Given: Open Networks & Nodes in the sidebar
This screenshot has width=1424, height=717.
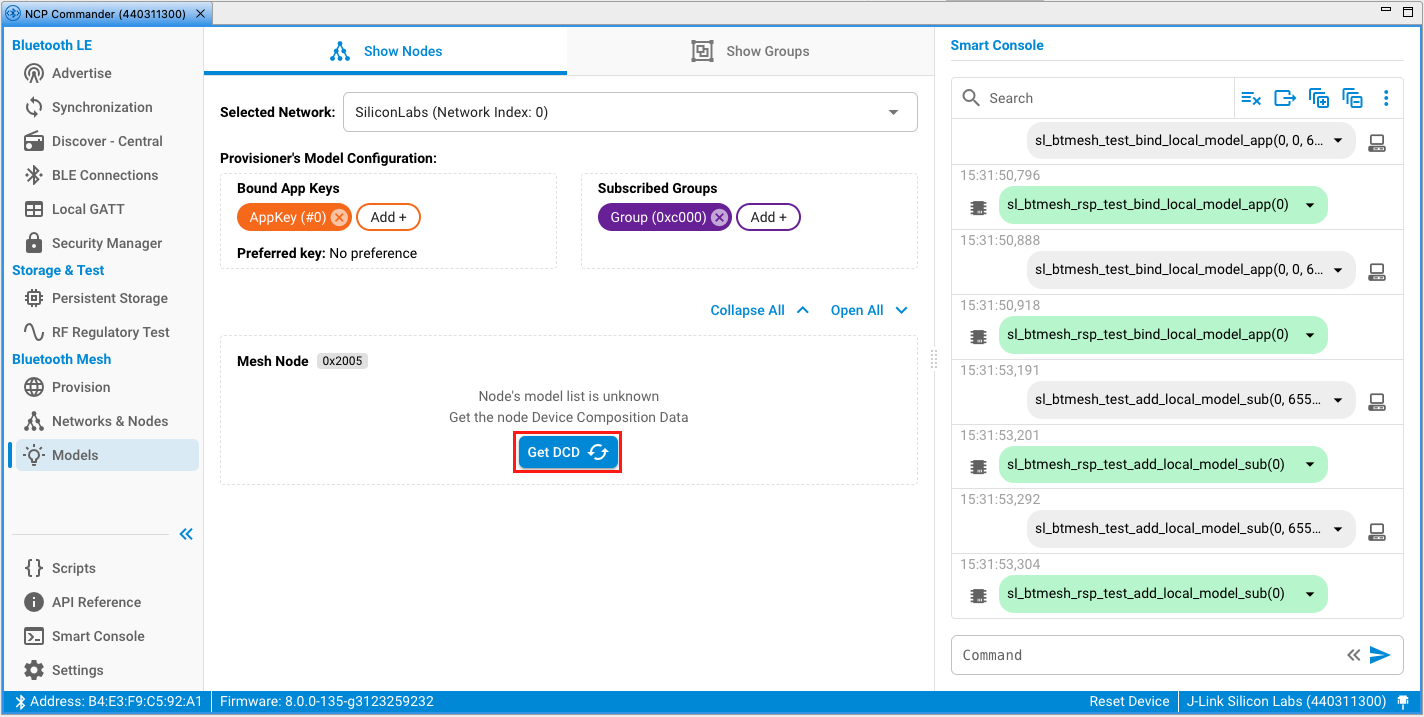Looking at the screenshot, I should point(110,421).
